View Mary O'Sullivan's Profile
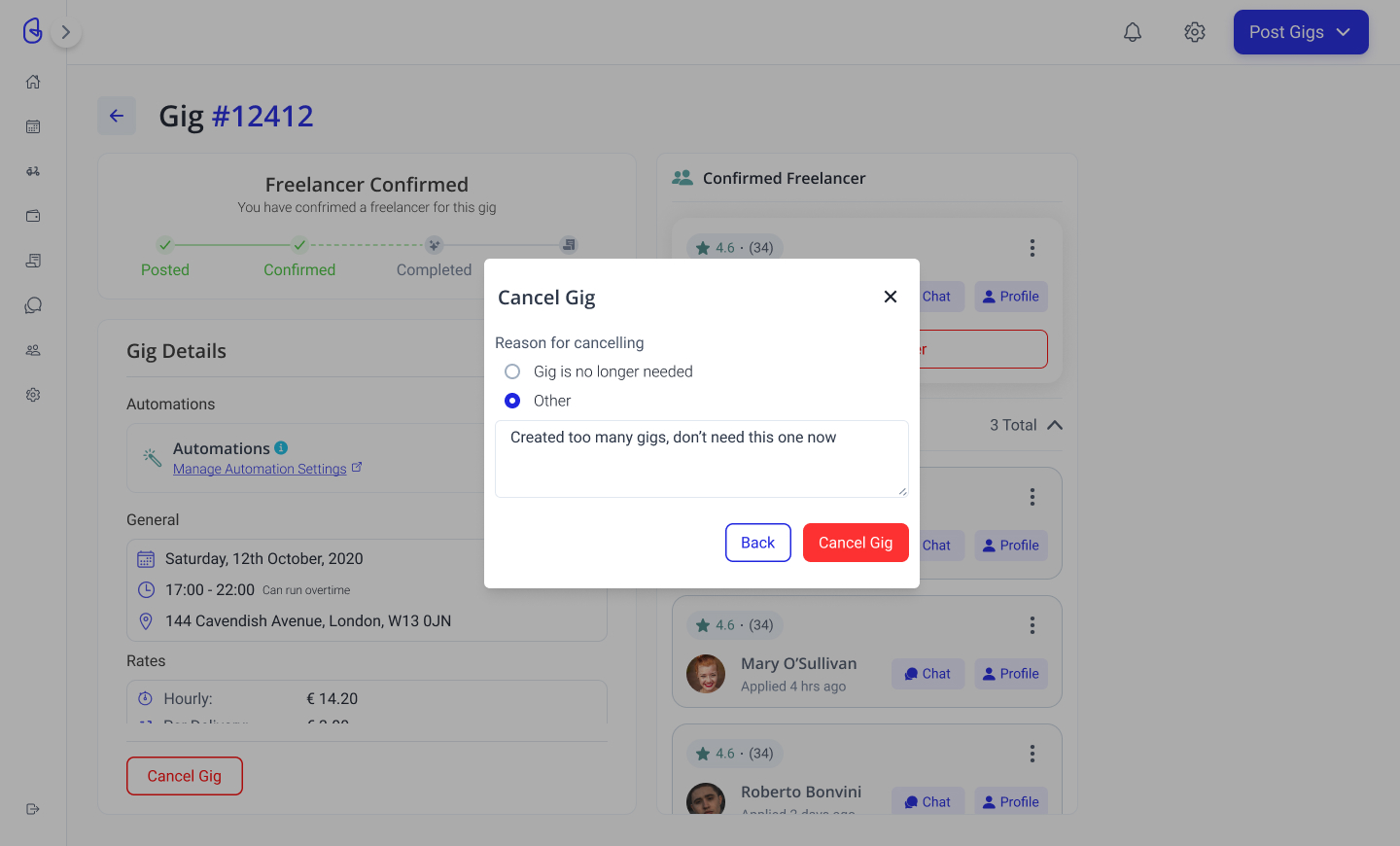This screenshot has height=846, width=1400. [x=1011, y=674]
